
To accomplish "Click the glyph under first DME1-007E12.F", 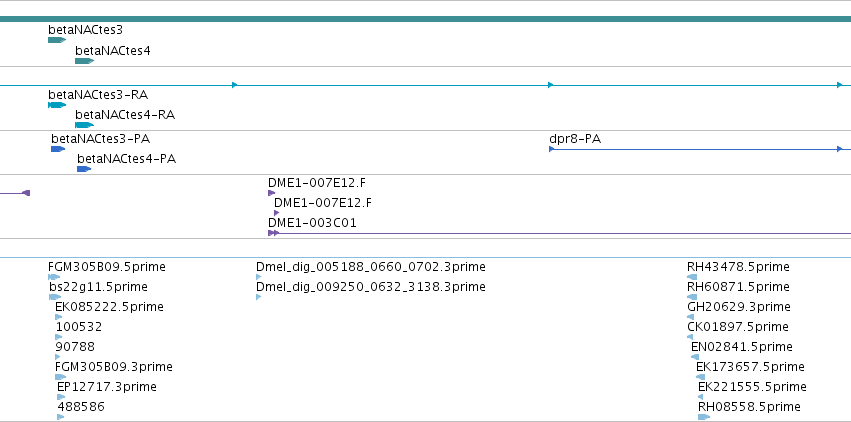I will 271,193.
